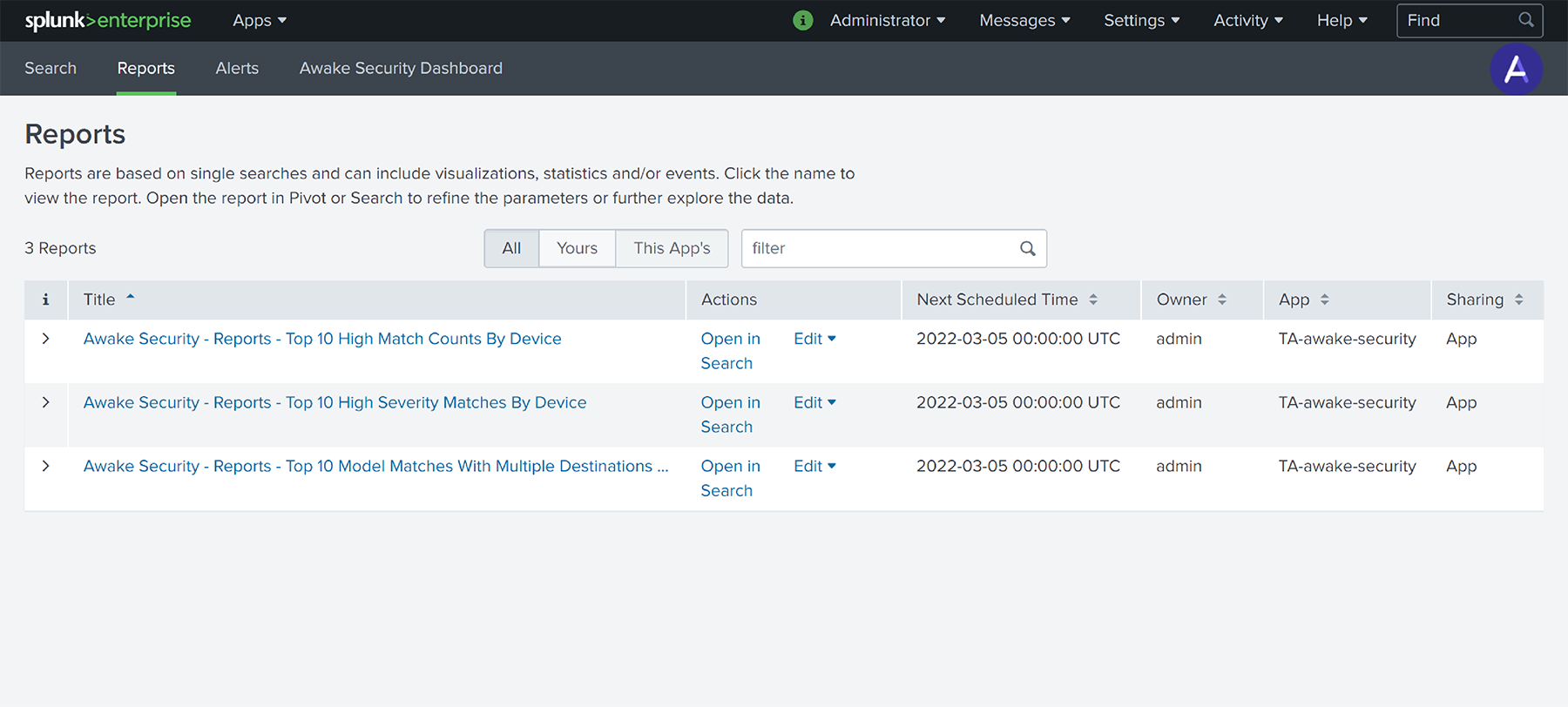
Task: Click scheduled time in High Severity Matches row
Action: (x=1018, y=402)
